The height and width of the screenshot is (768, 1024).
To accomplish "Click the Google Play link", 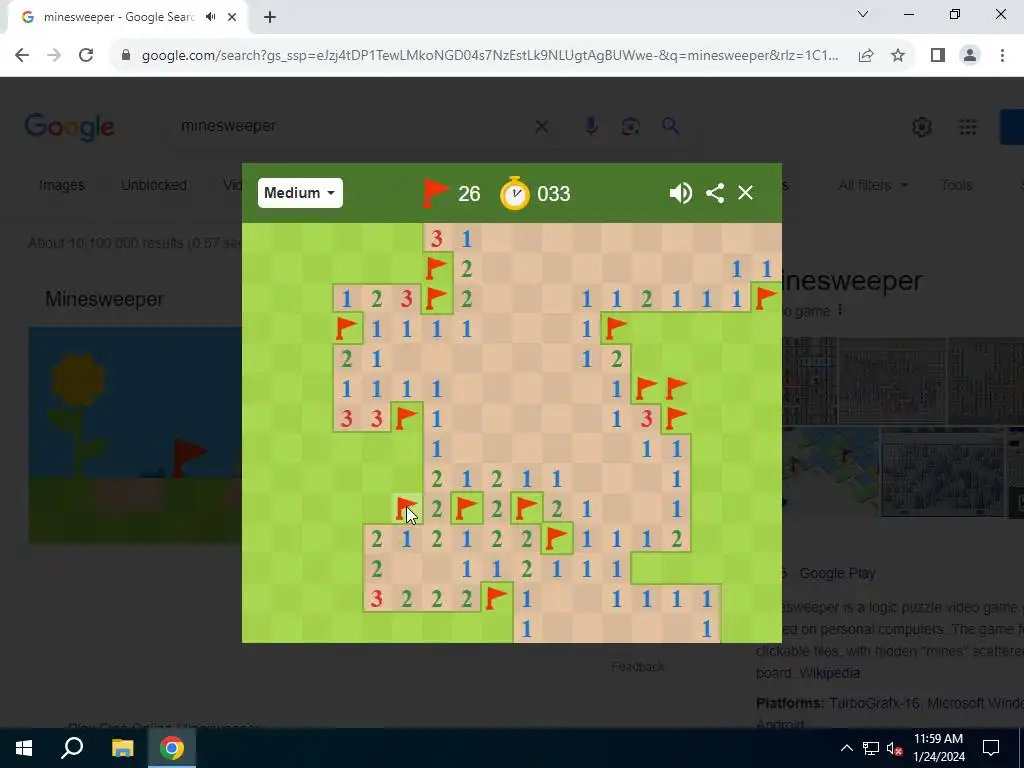I will coord(837,573).
